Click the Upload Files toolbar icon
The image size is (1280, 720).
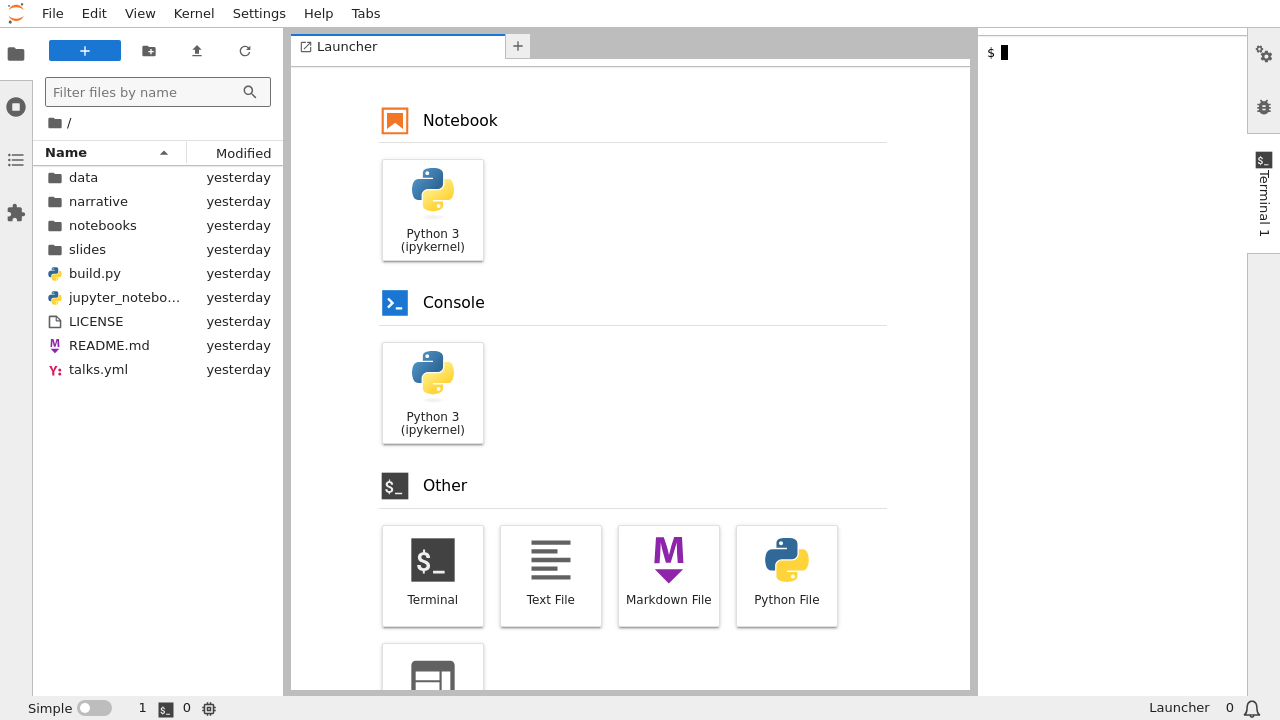[x=197, y=51]
